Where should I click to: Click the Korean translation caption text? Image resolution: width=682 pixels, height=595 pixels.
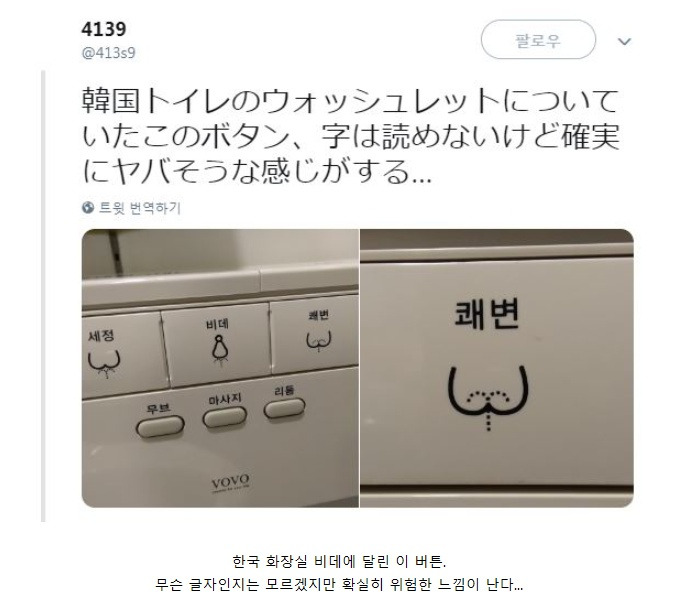(339, 572)
